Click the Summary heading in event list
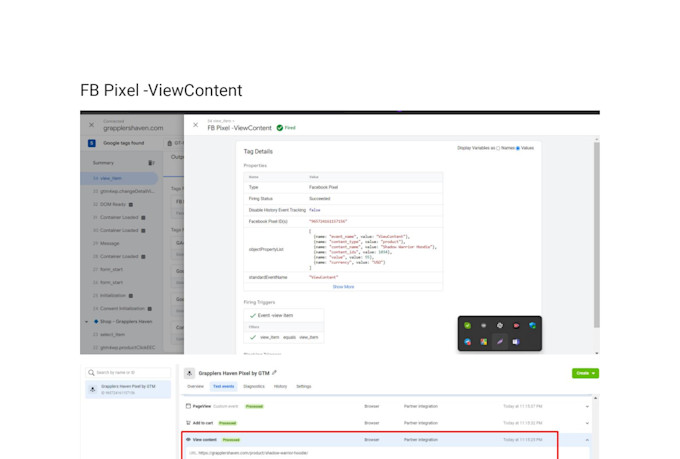 pyautogui.click(x=103, y=163)
